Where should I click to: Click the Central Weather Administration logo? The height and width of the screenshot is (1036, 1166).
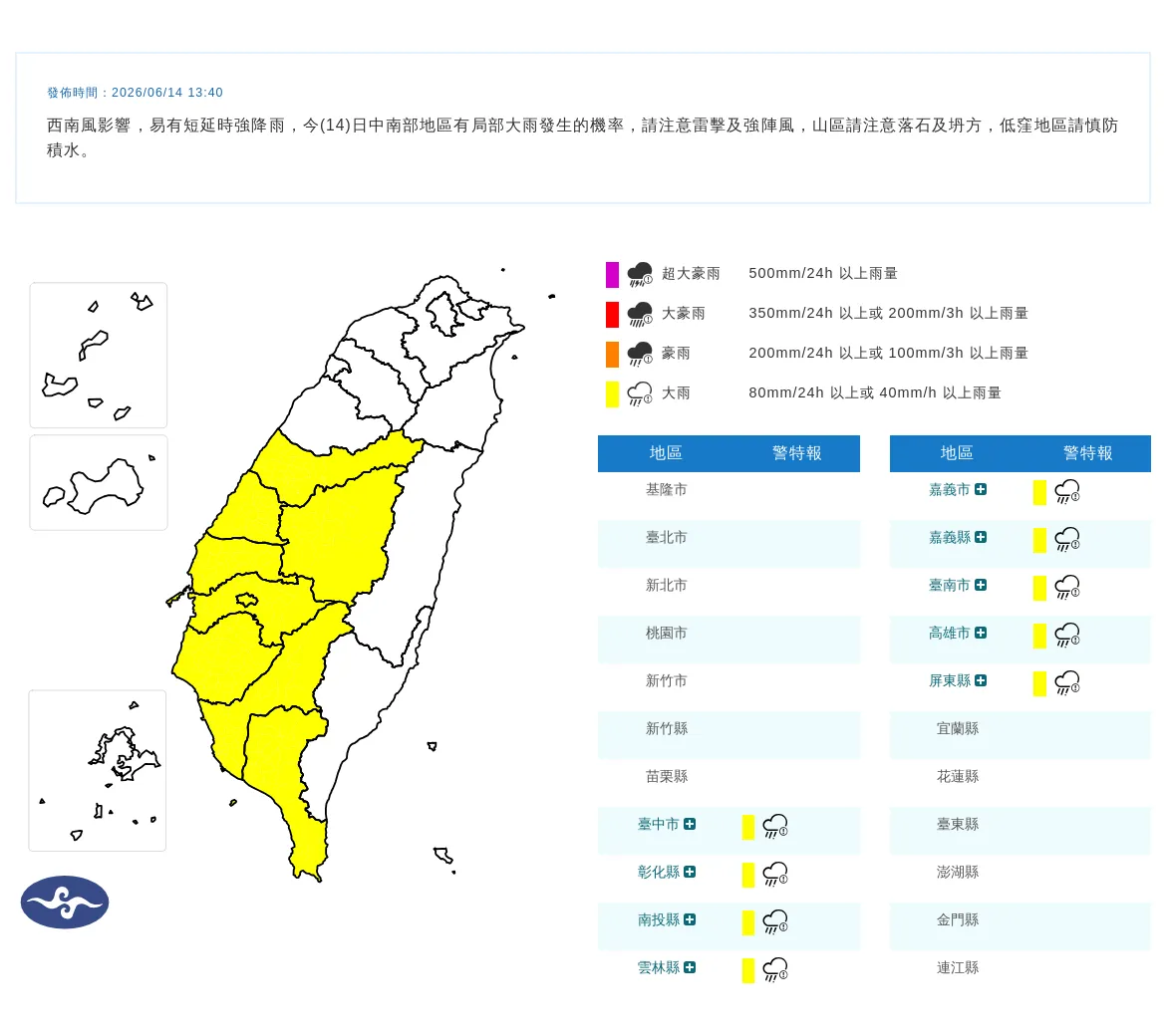(x=65, y=903)
